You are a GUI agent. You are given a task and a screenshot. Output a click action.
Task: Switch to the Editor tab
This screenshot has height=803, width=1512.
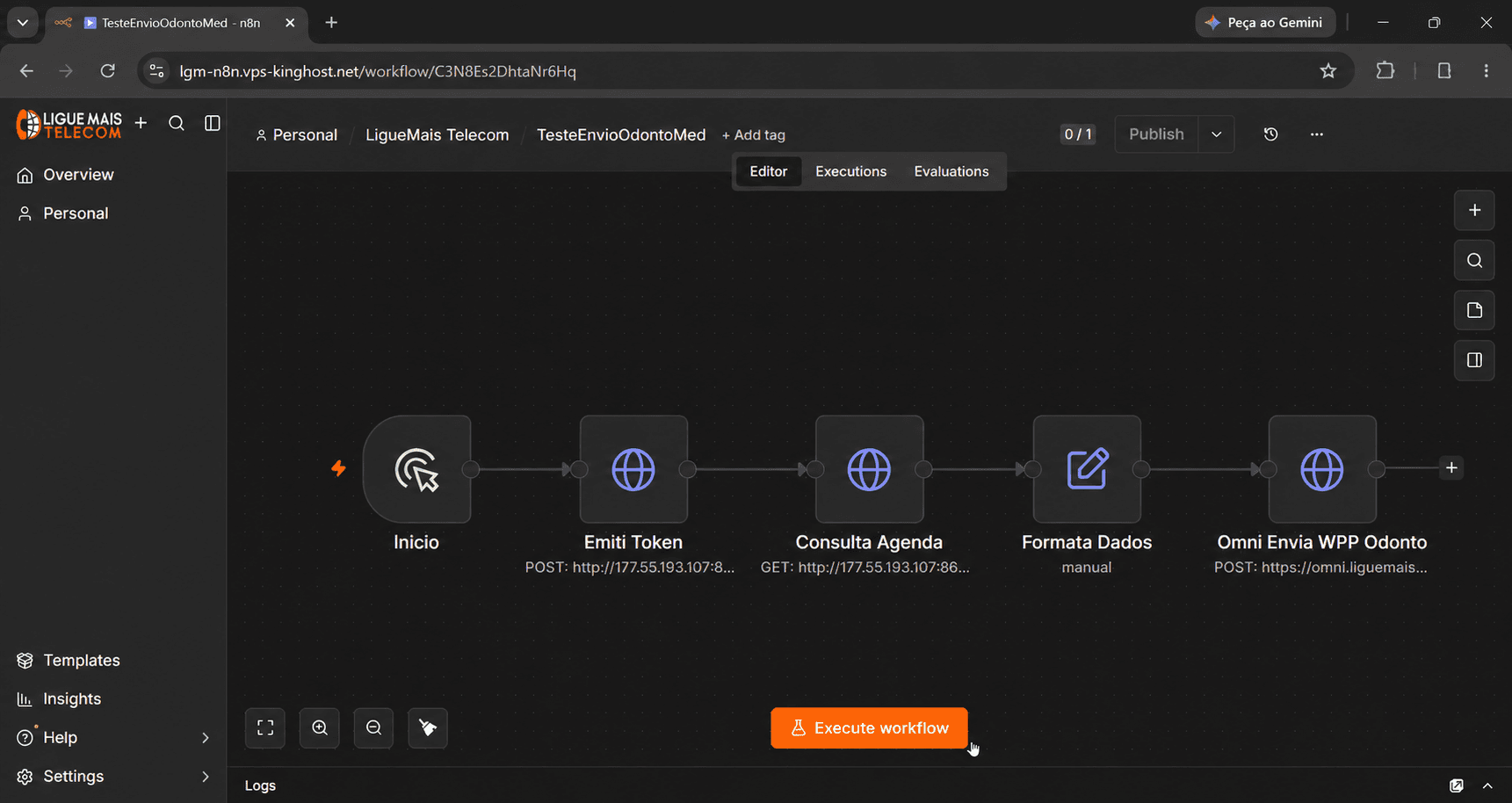pyautogui.click(x=769, y=171)
